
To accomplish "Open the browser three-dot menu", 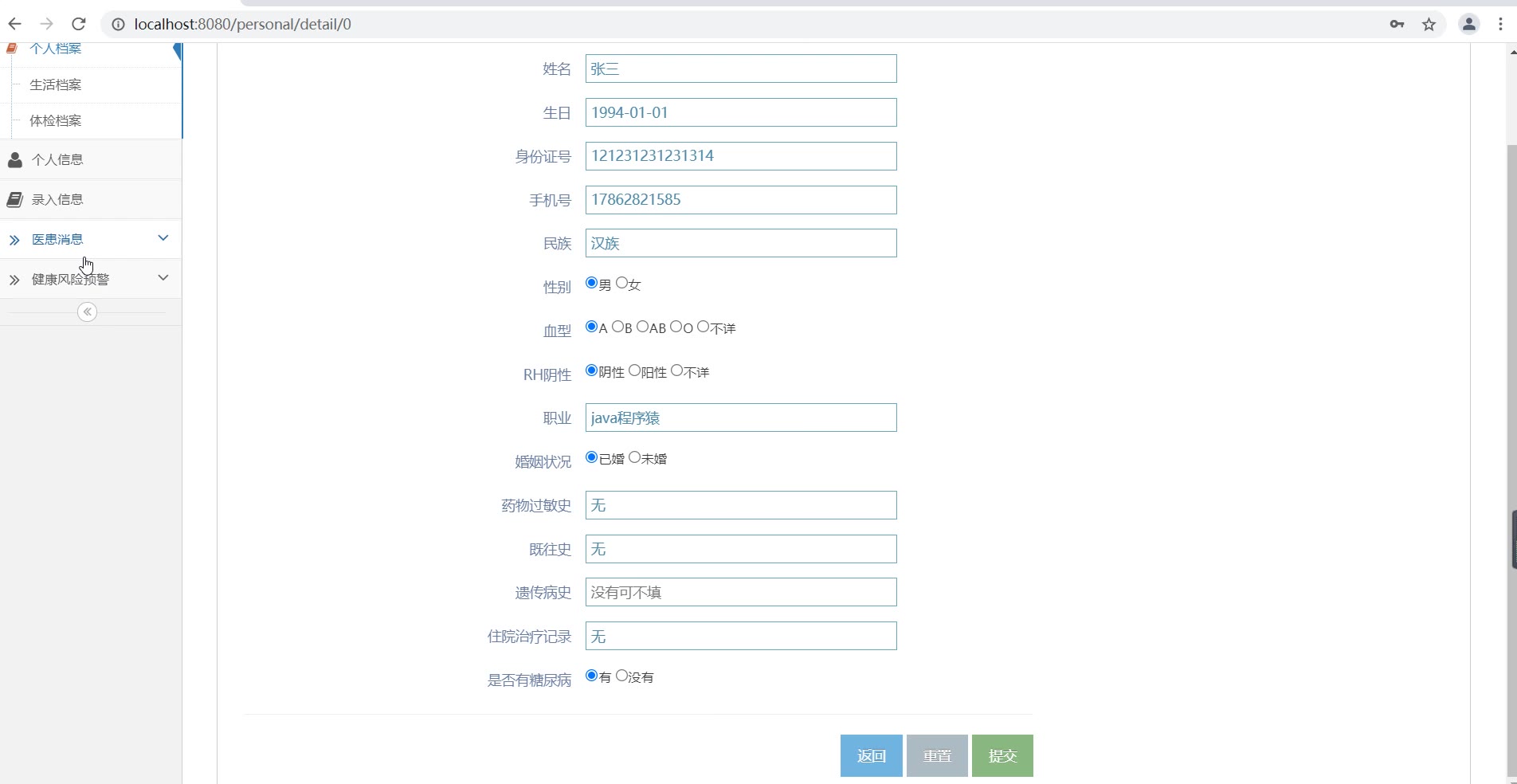I will 1501,25.
